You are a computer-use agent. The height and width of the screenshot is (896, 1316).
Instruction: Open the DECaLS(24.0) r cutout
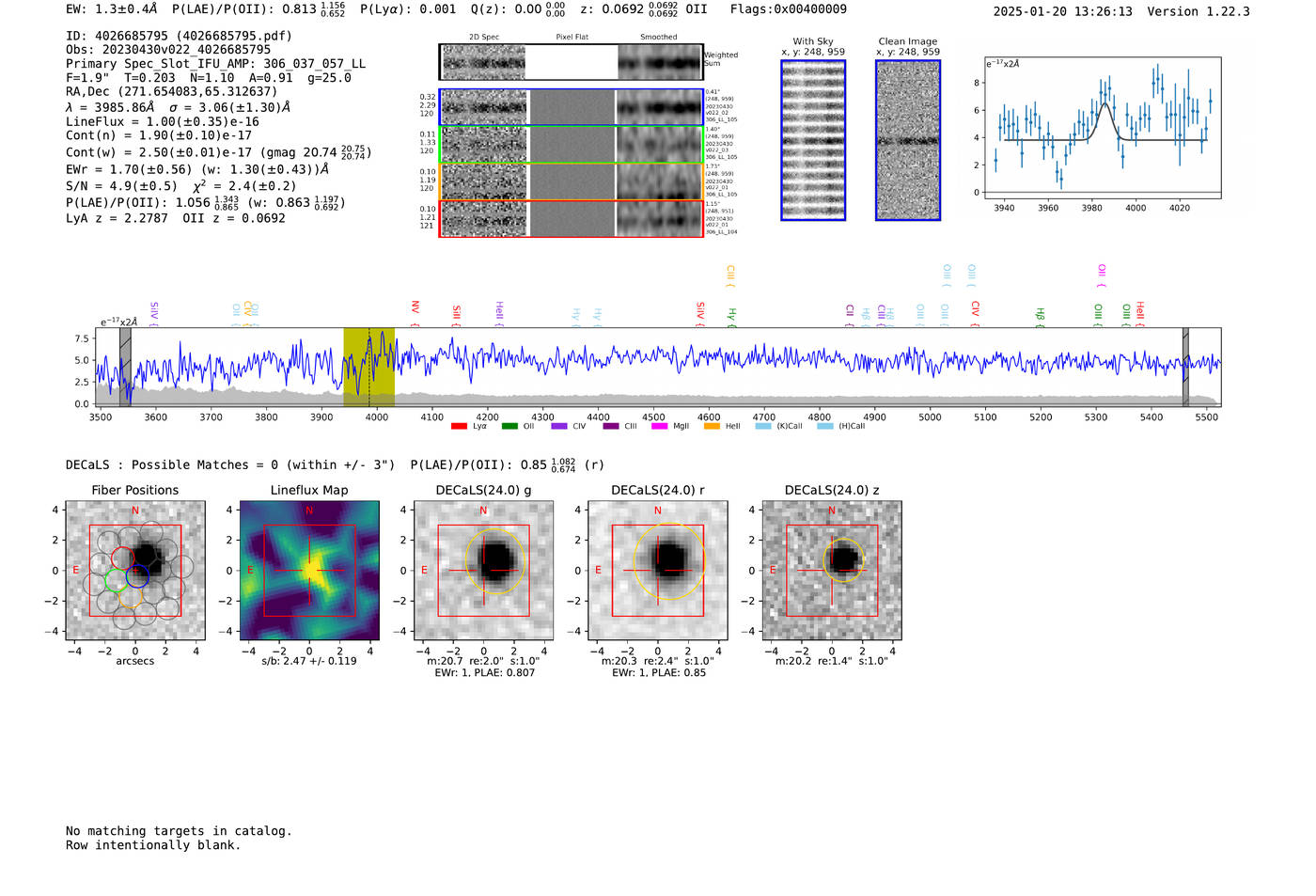pyautogui.click(x=658, y=571)
